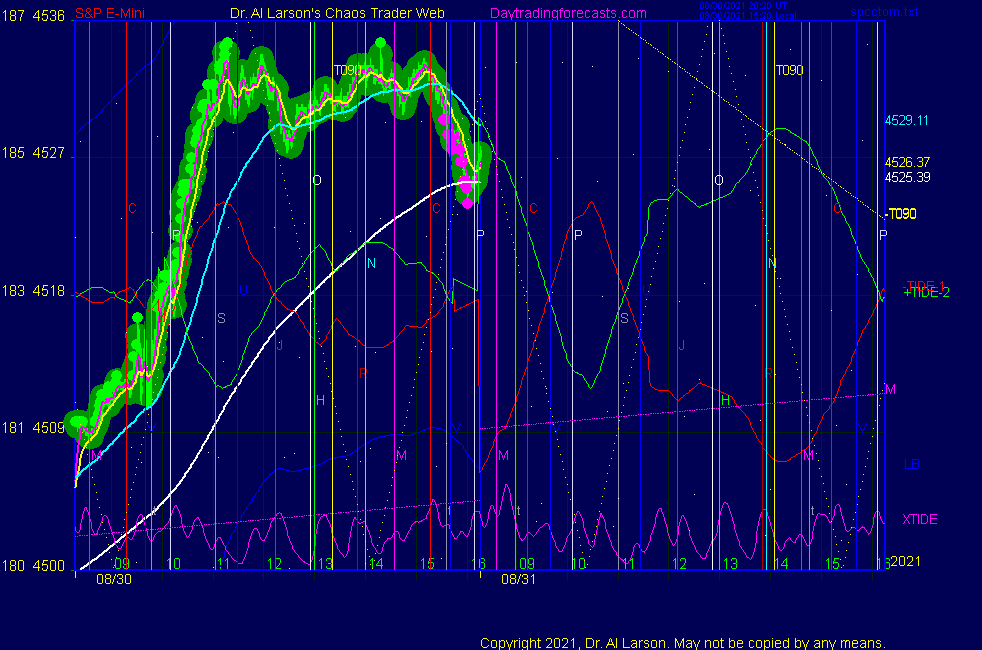The height and width of the screenshot is (650, 982).
Task: Click the 4527 price axis label
Action: pos(48,154)
